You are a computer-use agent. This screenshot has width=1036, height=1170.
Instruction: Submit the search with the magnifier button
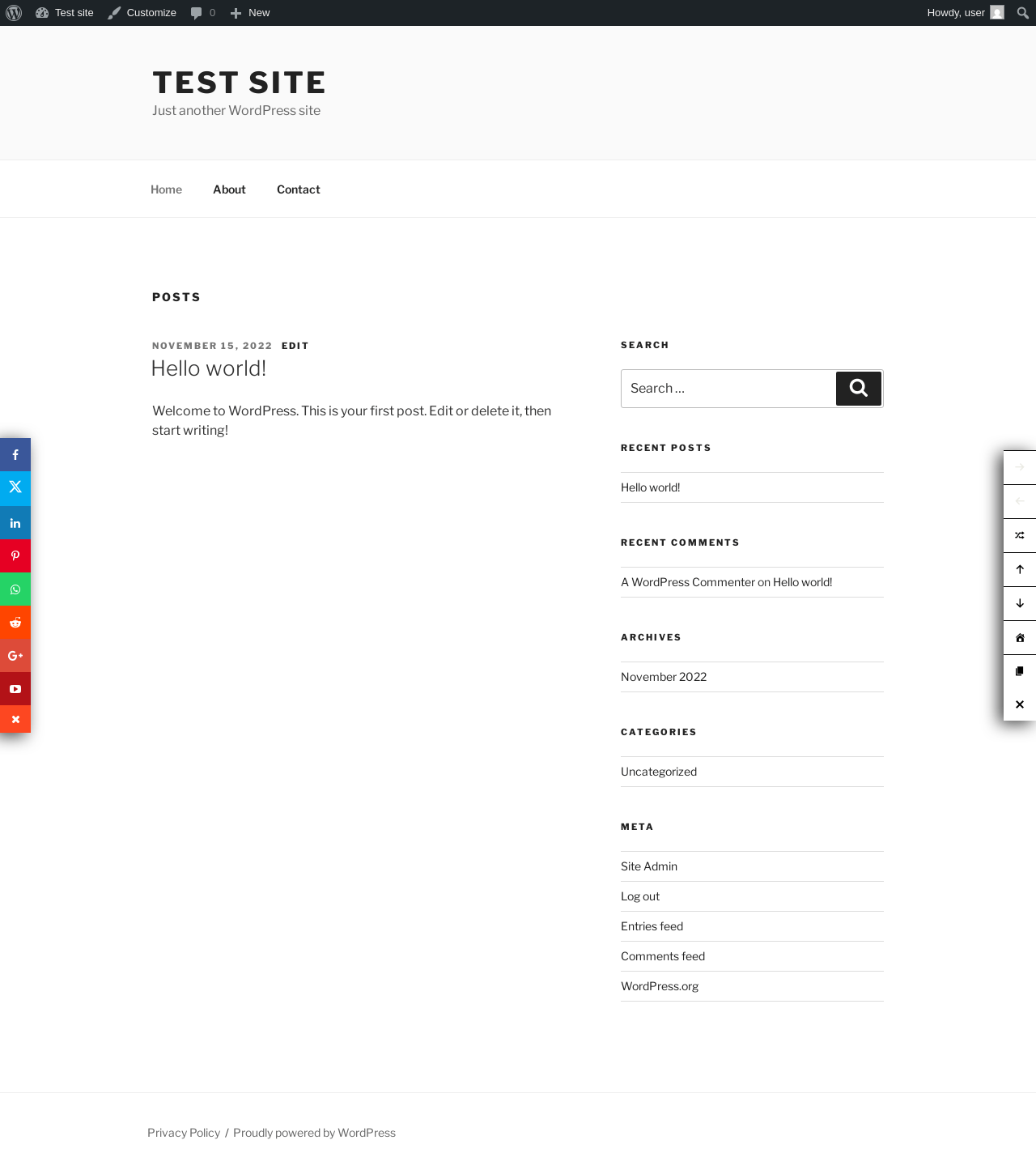click(859, 389)
